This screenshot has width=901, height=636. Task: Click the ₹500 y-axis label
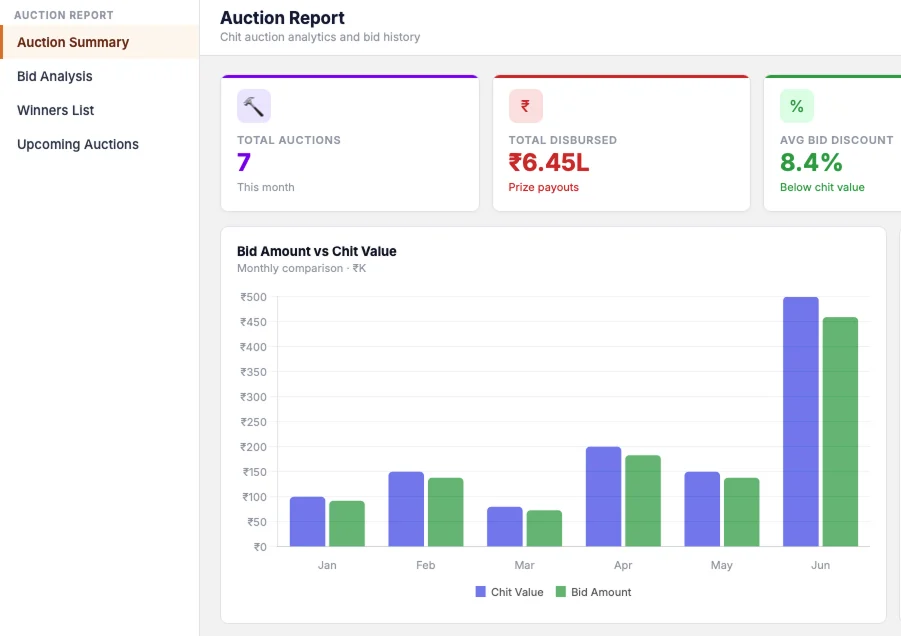[253, 297]
